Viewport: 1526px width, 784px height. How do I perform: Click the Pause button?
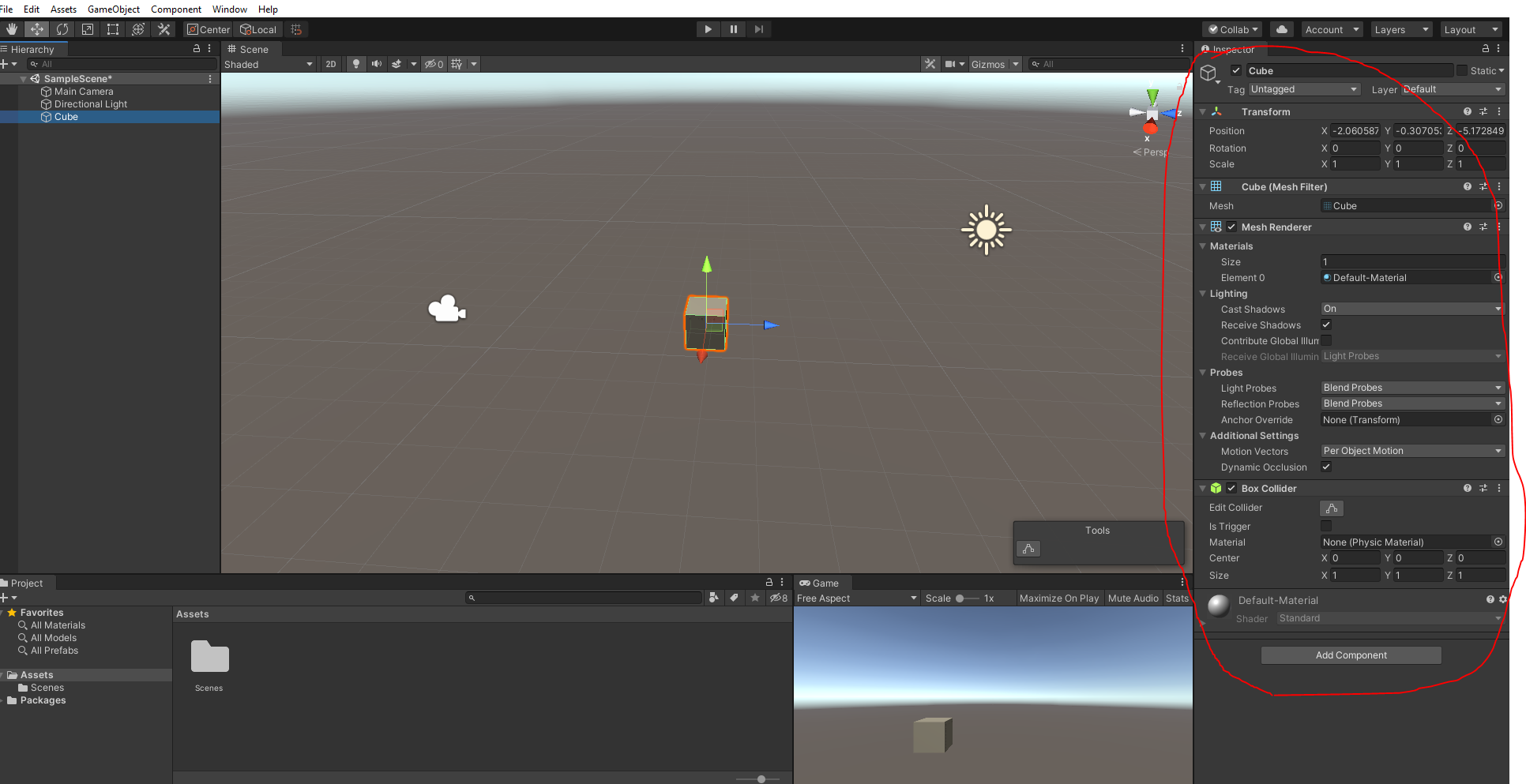click(734, 29)
